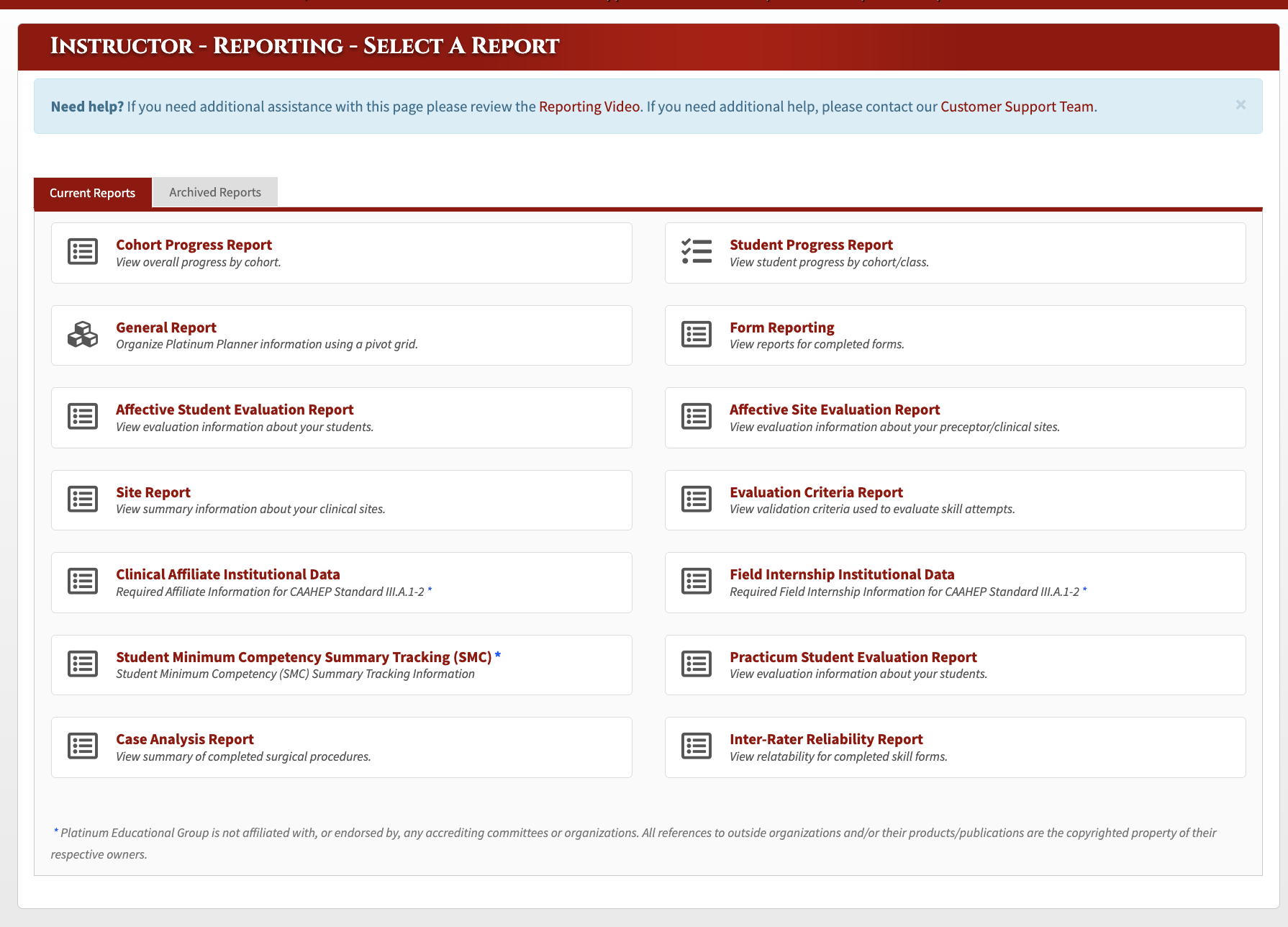Click 'View summary of completed surgical procedures.'
This screenshot has width=1288, height=927.
pyautogui.click(x=243, y=756)
